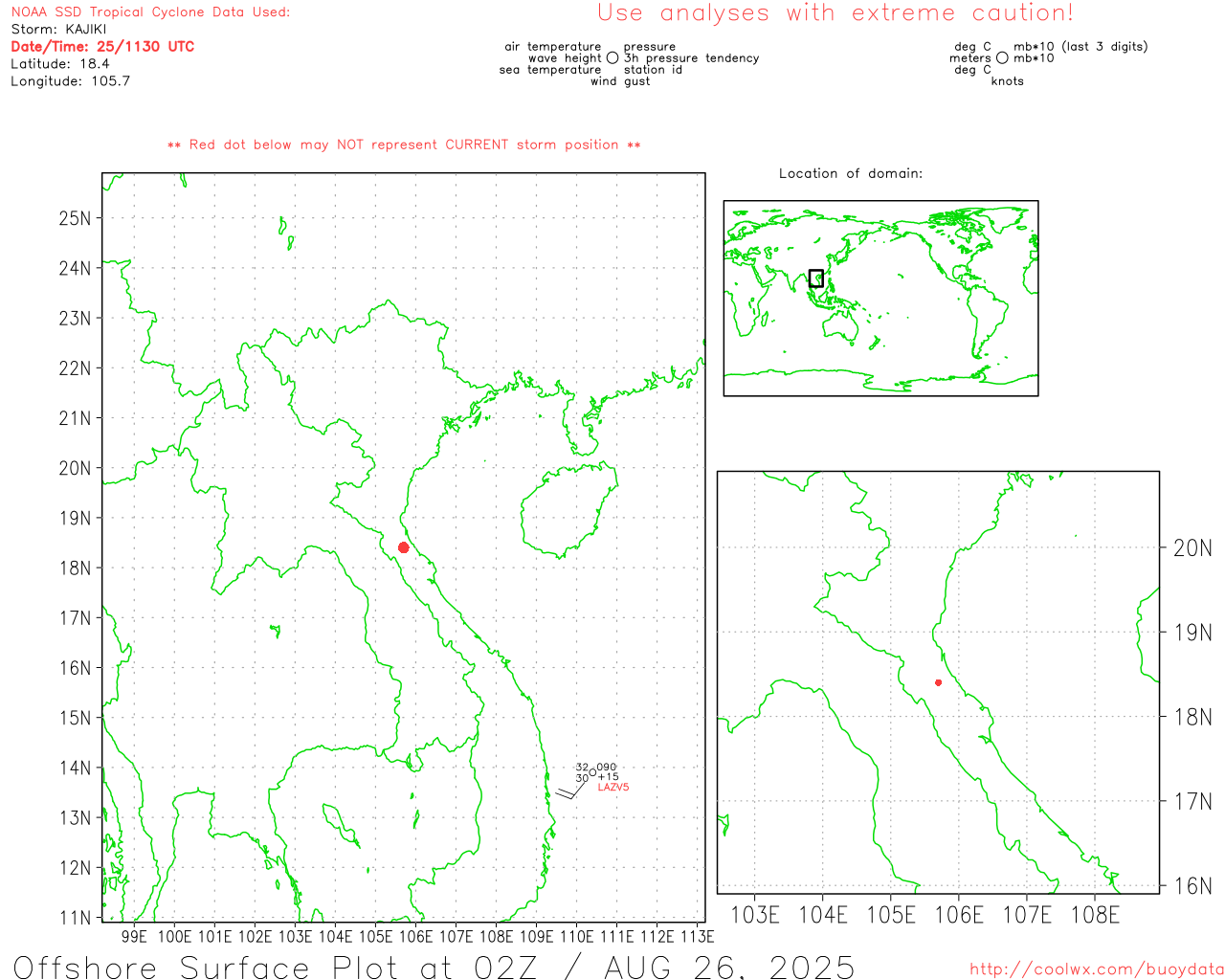
Task: Click the '11N' latitude label on main map
Action: [x=75, y=918]
